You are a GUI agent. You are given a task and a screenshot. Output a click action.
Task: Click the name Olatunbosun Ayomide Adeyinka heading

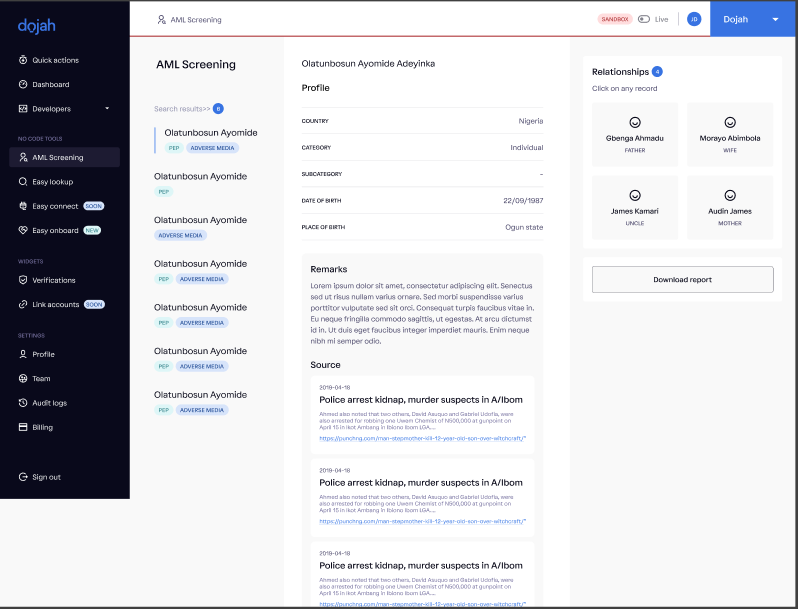[368, 64]
